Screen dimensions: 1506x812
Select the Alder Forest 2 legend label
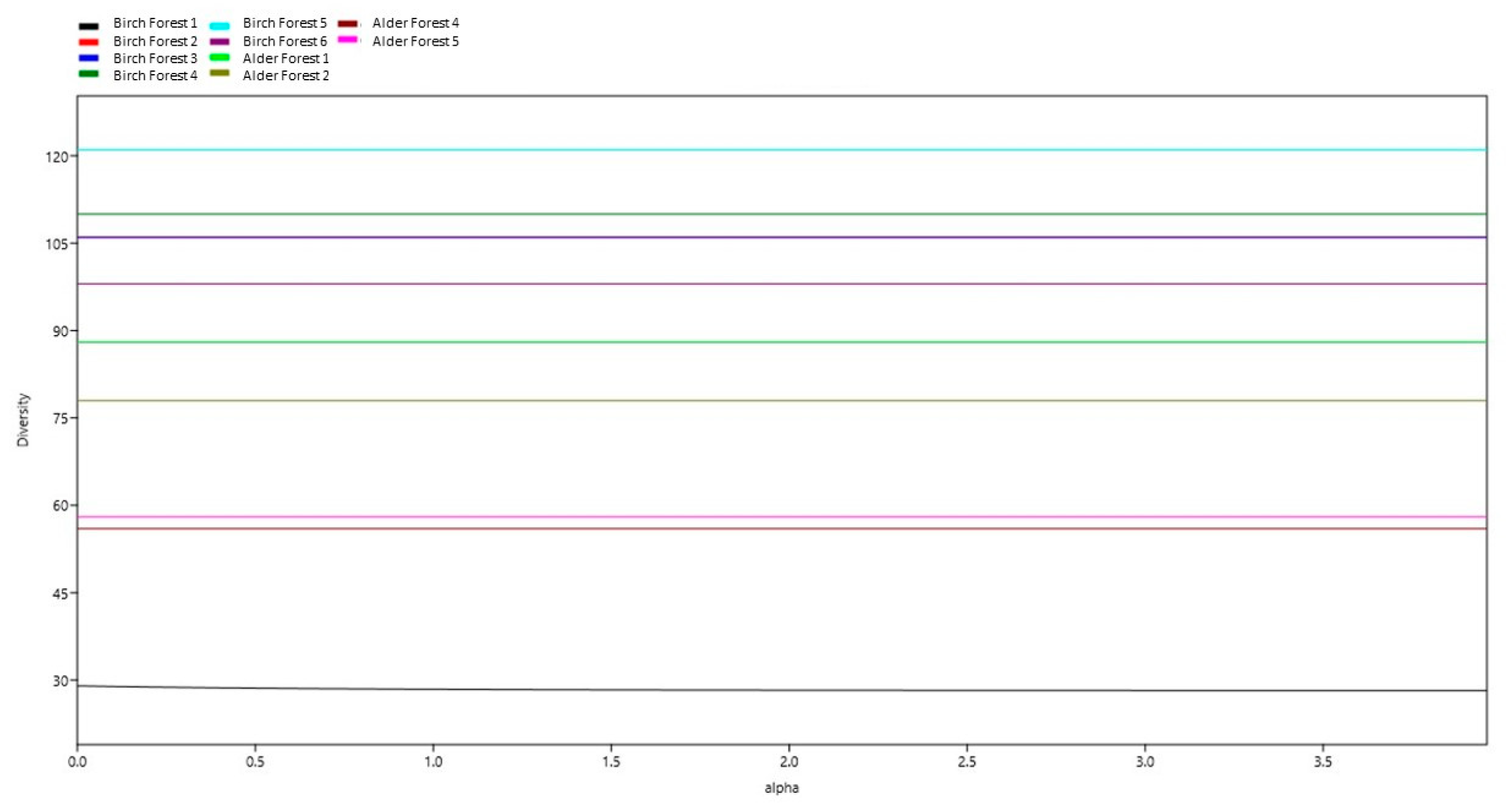[x=284, y=75]
